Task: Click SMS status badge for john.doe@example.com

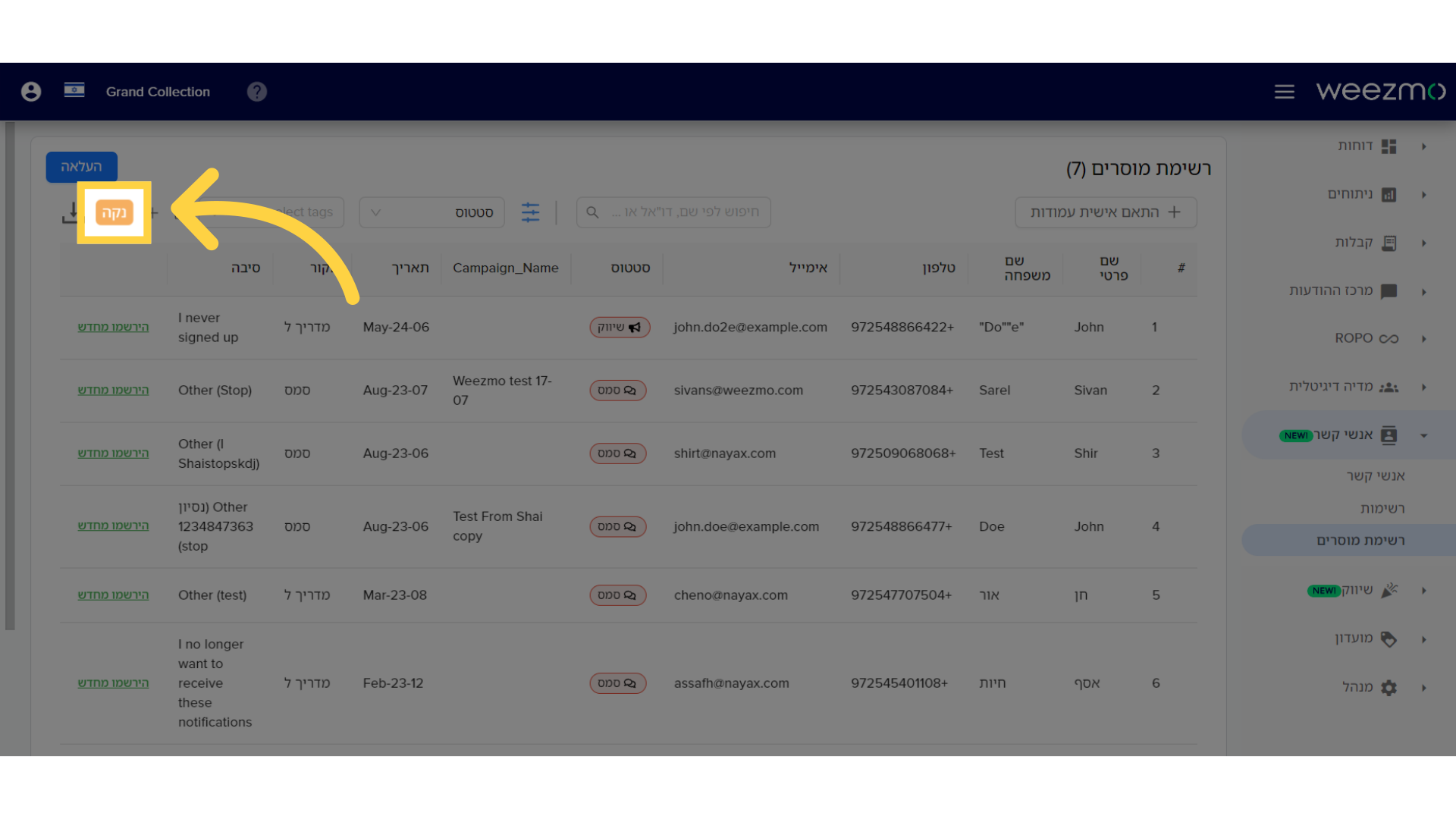Action: pyautogui.click(x=618, y=527)
